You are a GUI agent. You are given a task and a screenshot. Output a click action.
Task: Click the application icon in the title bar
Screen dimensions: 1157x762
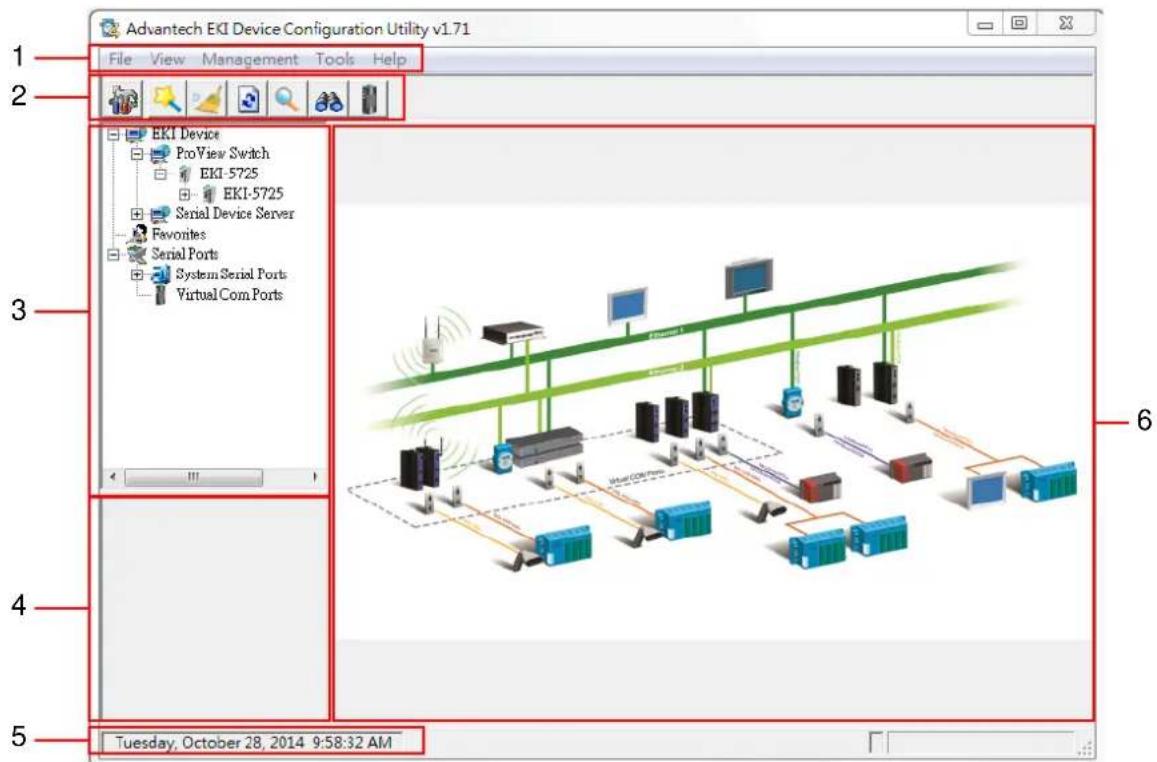tap(110, 29)
